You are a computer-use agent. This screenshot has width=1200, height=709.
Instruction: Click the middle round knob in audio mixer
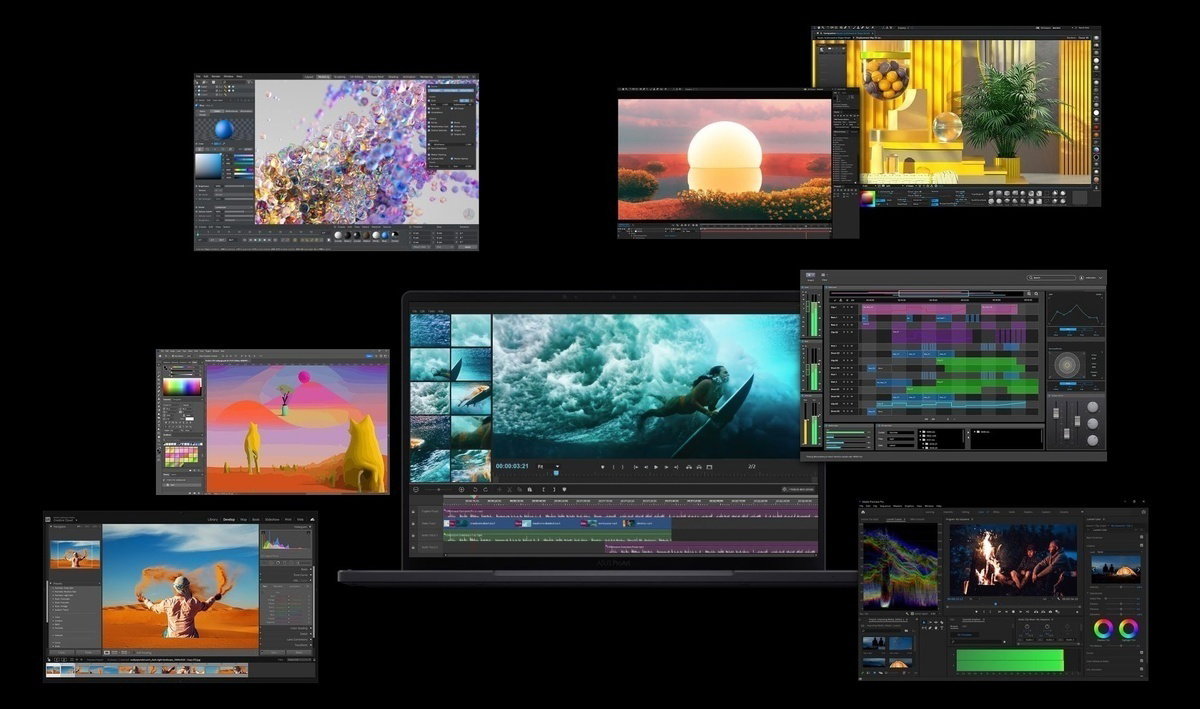click(1092, 424)
